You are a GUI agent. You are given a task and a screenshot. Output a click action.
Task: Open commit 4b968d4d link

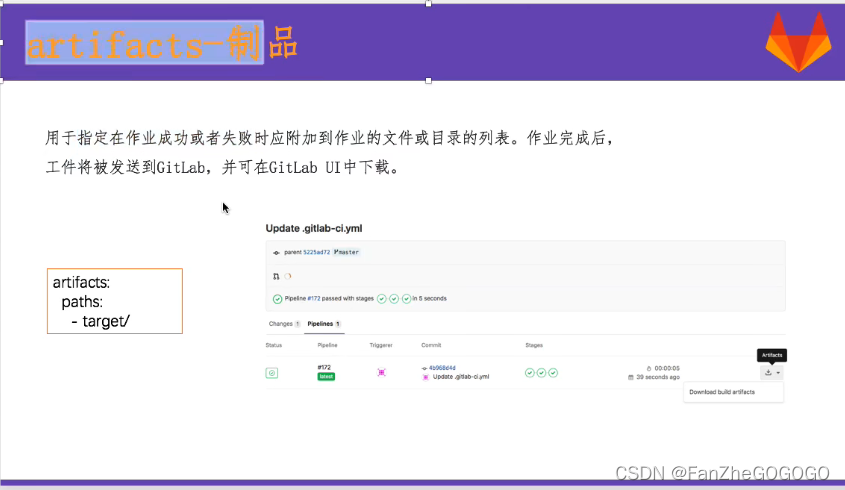(x=442, y=368)
